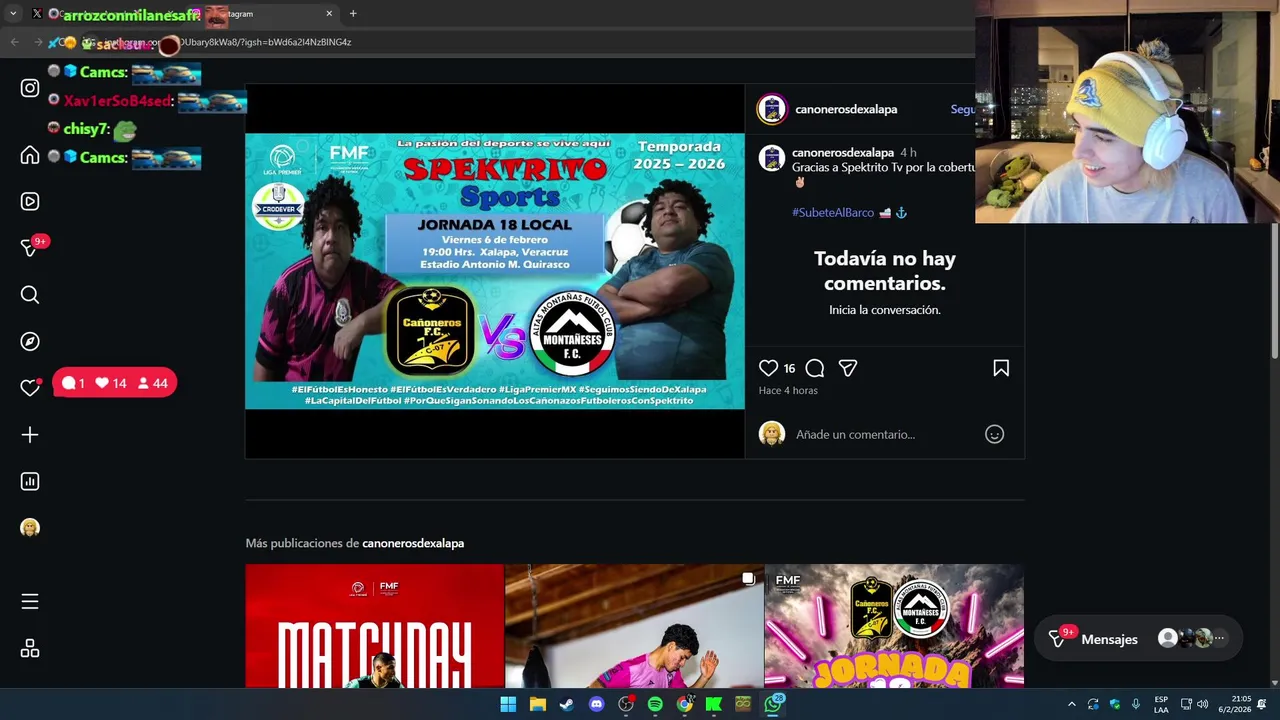
Task: Open the floating Mensajes panel
Action: (x=1136, y=638)
